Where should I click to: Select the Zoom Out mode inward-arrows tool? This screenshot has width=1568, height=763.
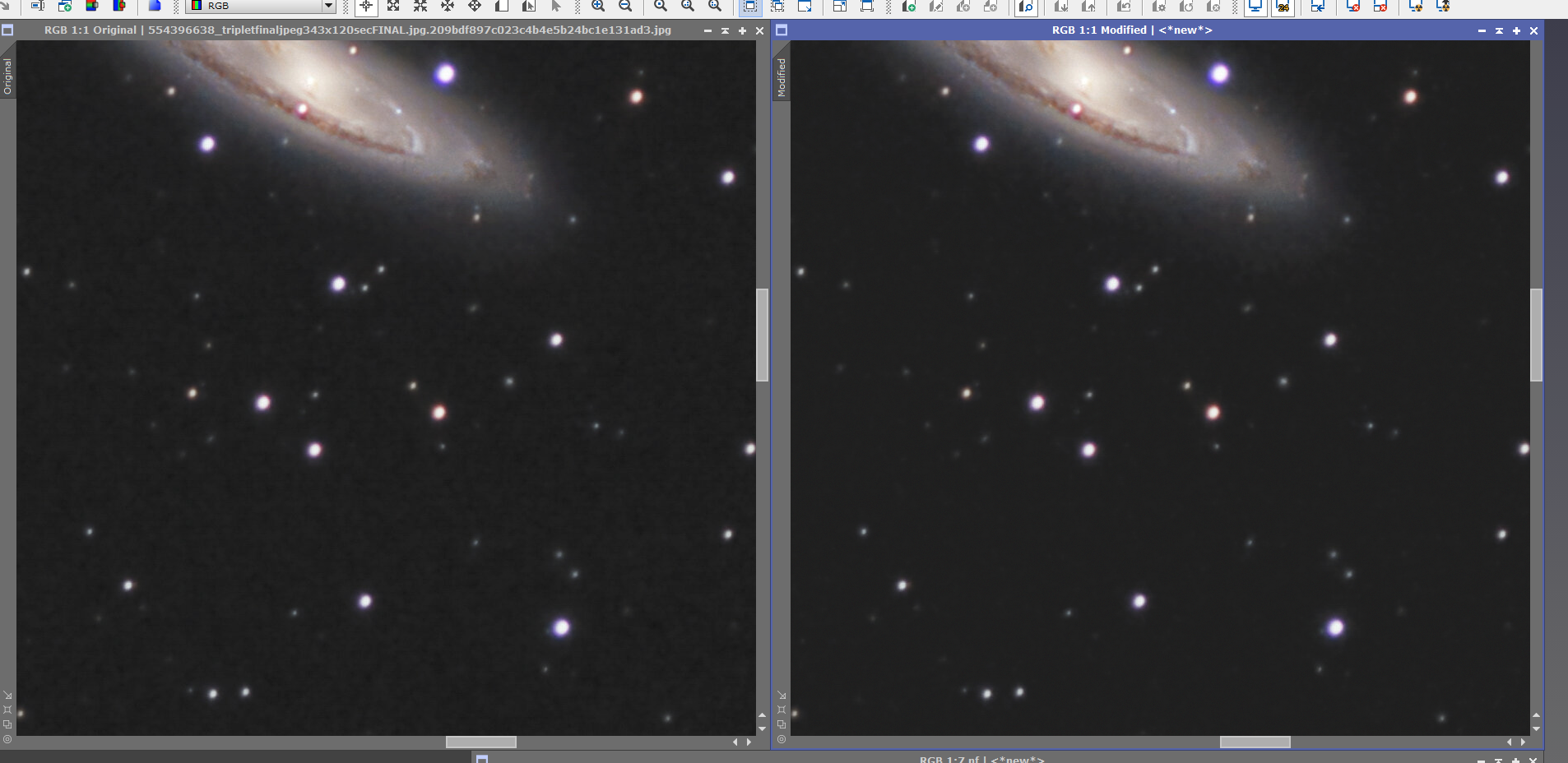tap(420, 7)
